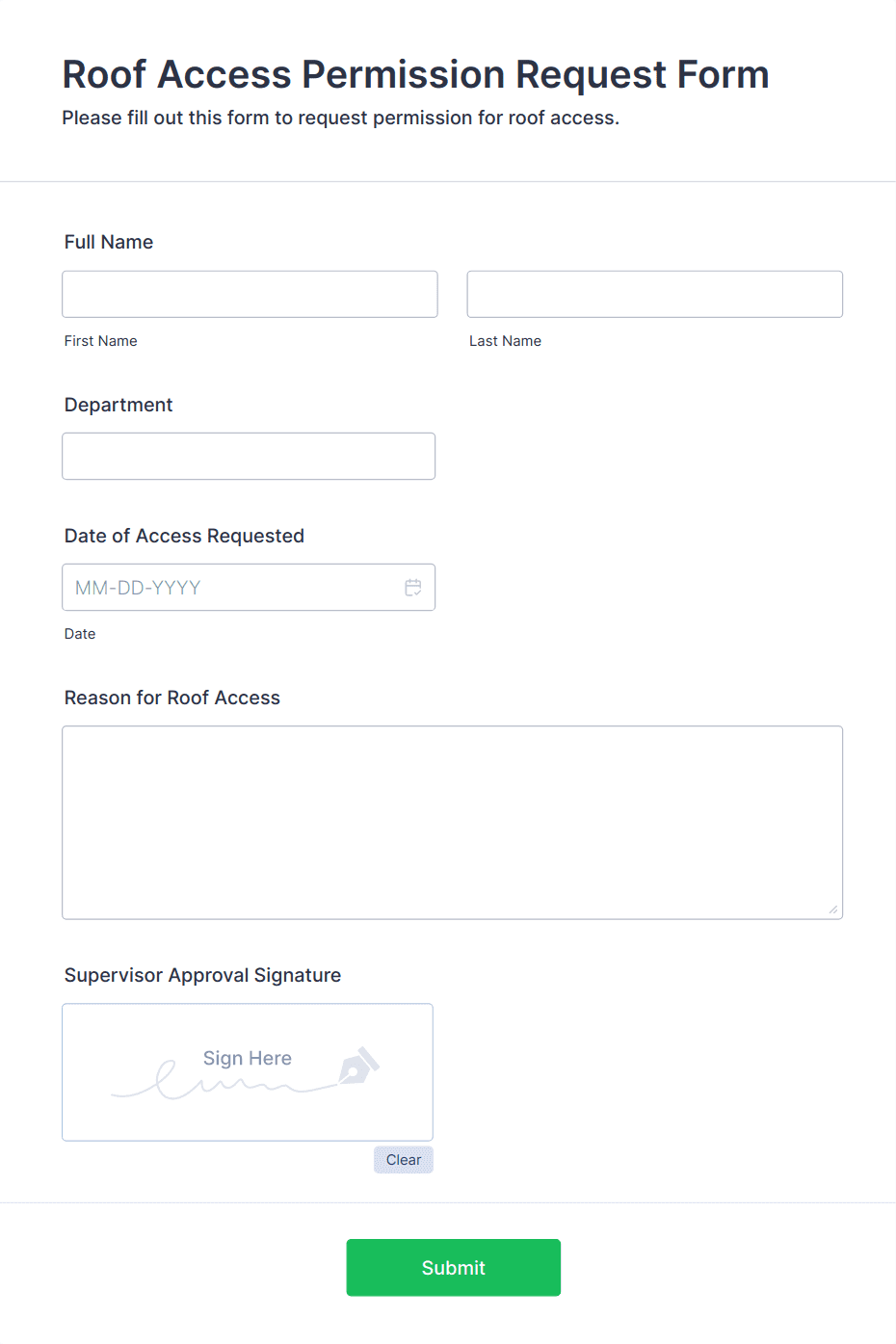The height and width of the screenshot is (1344, 896).
Task: Click the First Name helper label
Action: click(100, 340)
